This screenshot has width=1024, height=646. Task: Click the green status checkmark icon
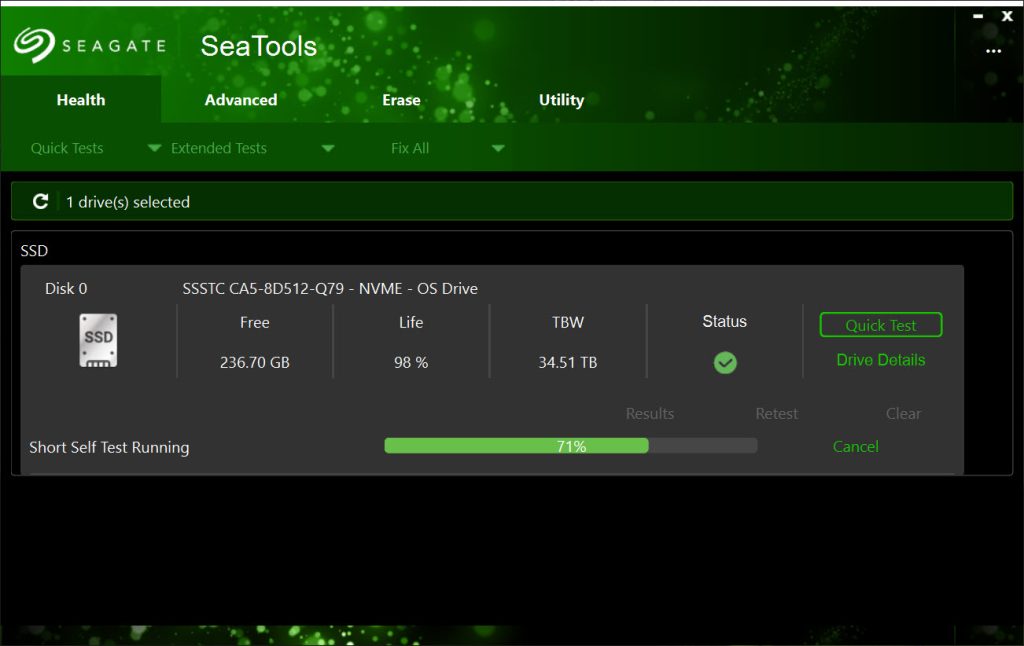[x=725, y=363]
